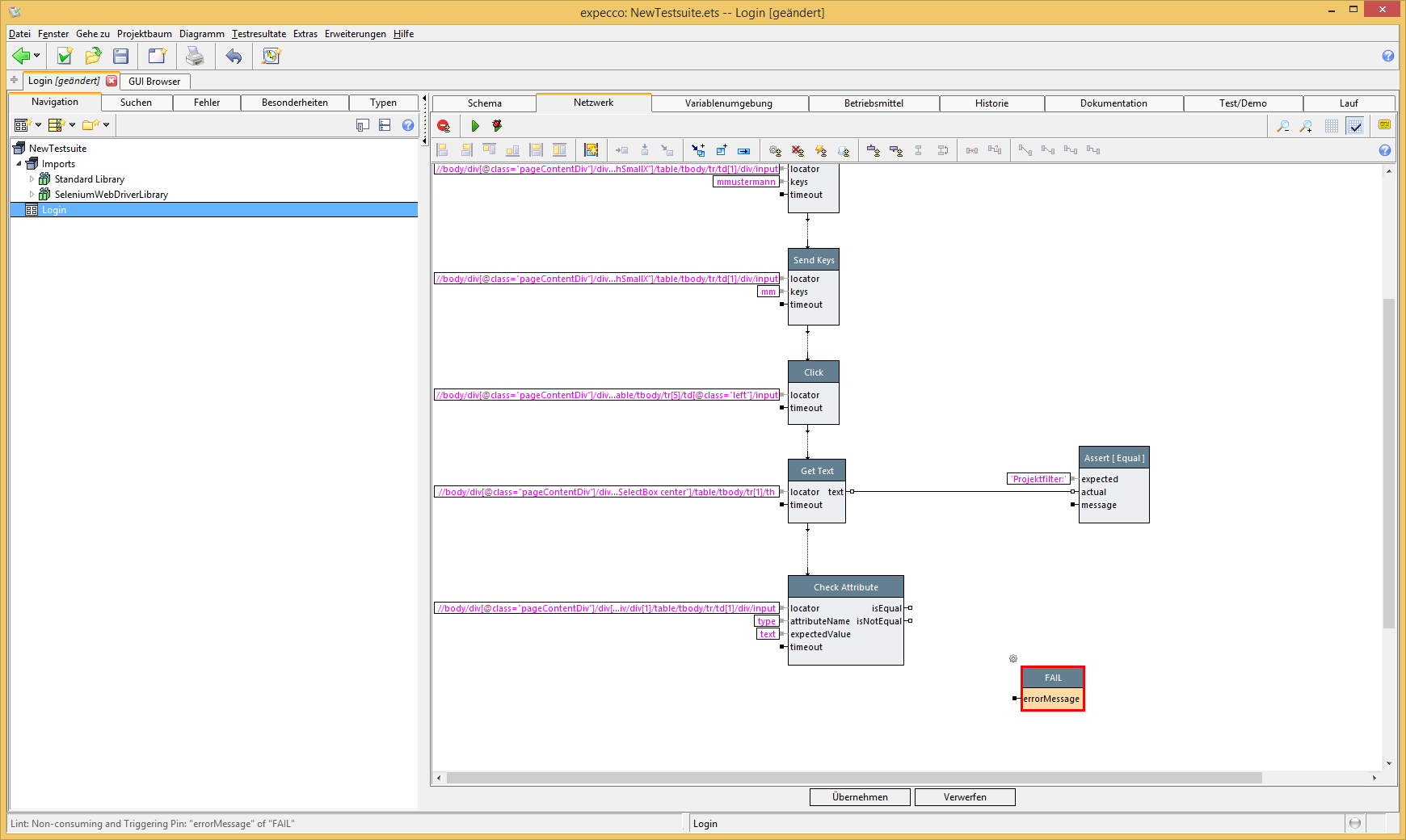Screen dimensions: 1406x840
Task: Click the blue undo arrow icon
Action: click(x=234, y=56)
